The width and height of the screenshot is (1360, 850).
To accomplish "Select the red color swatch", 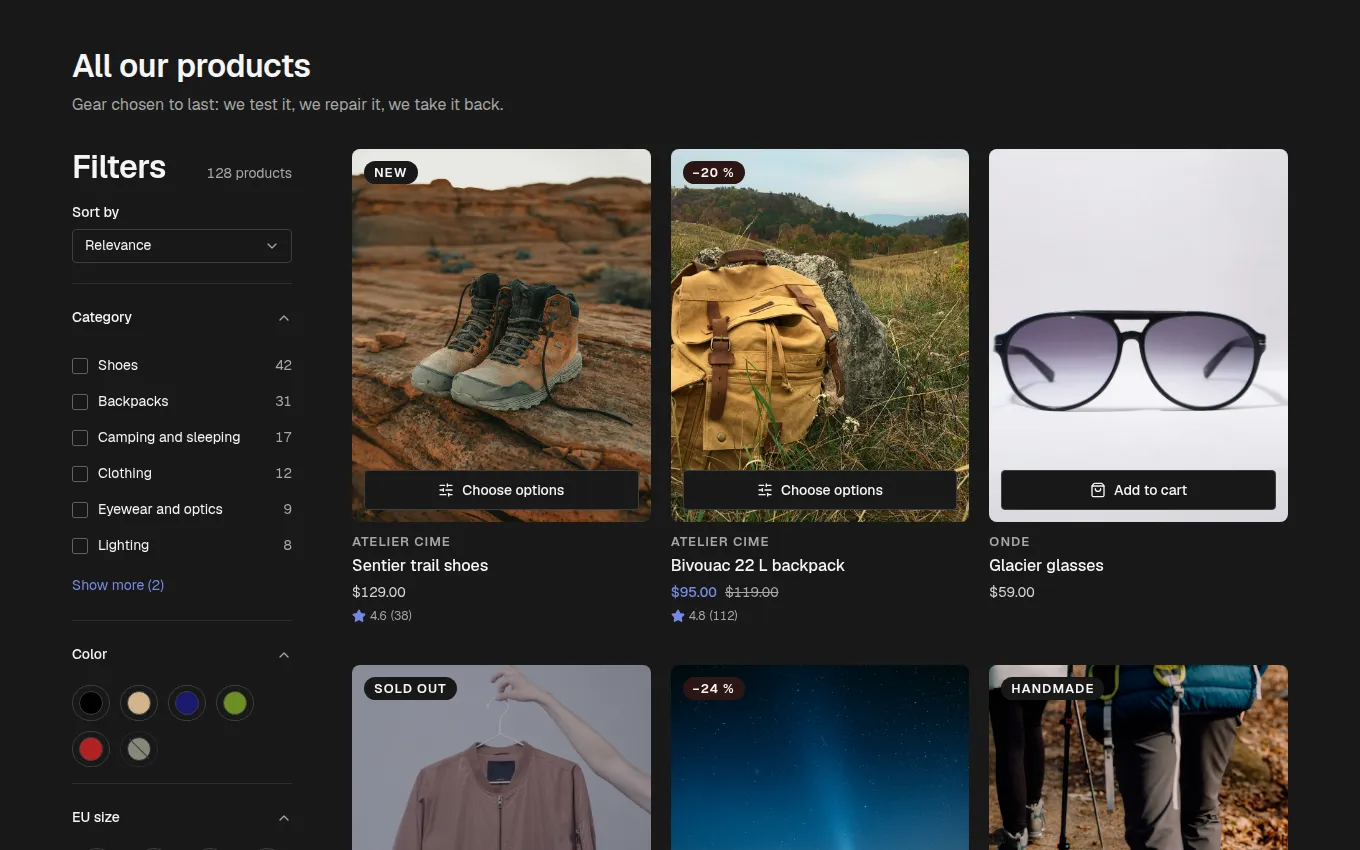I will coord(91,749).
